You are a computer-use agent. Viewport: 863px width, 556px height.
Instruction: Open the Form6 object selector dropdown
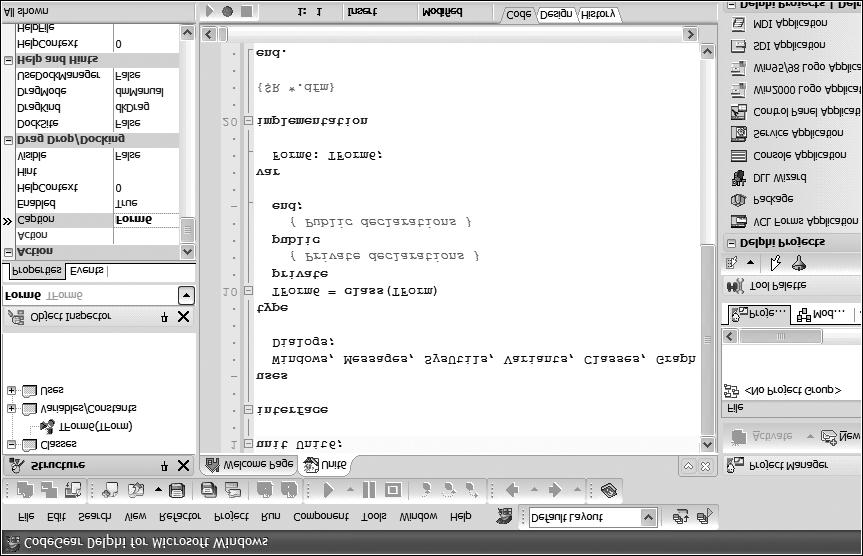click(x=187, y=296)
